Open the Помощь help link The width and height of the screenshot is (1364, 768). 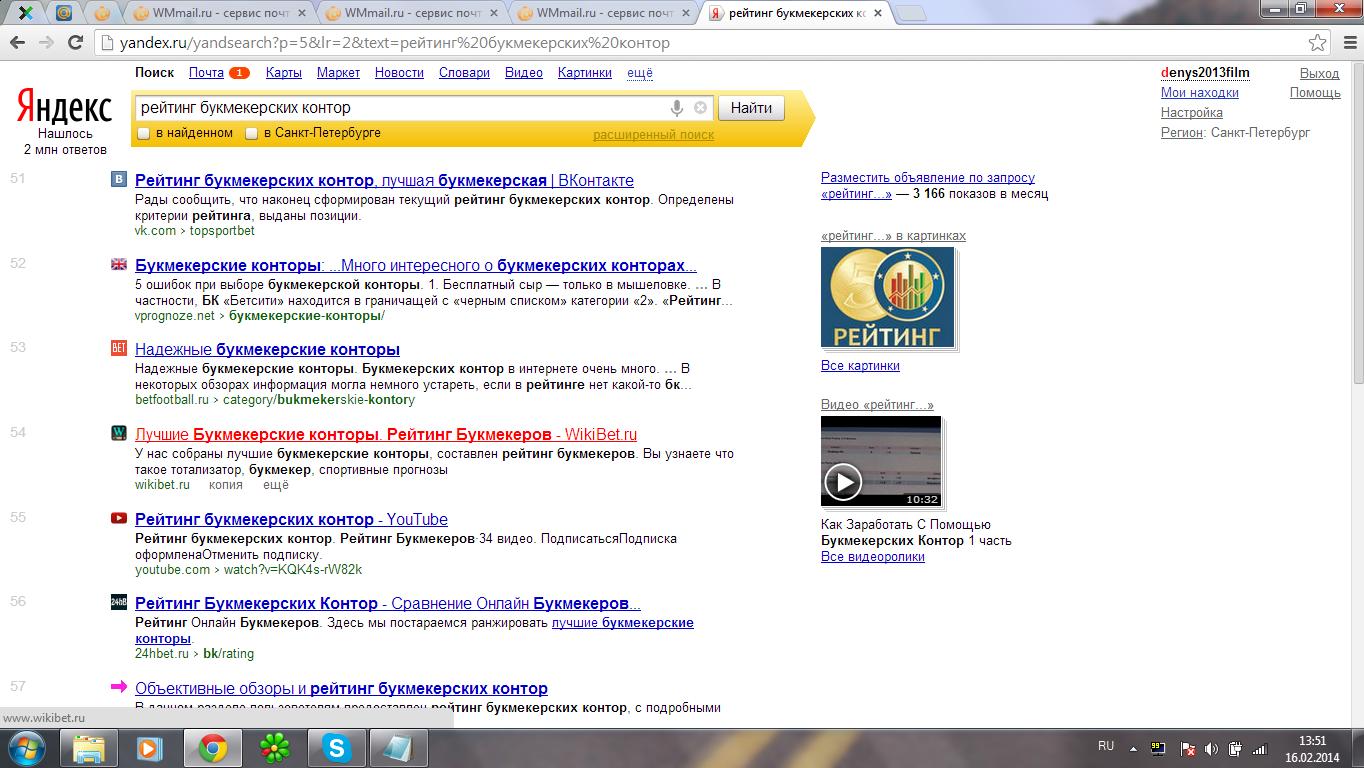pos(1315,93)
